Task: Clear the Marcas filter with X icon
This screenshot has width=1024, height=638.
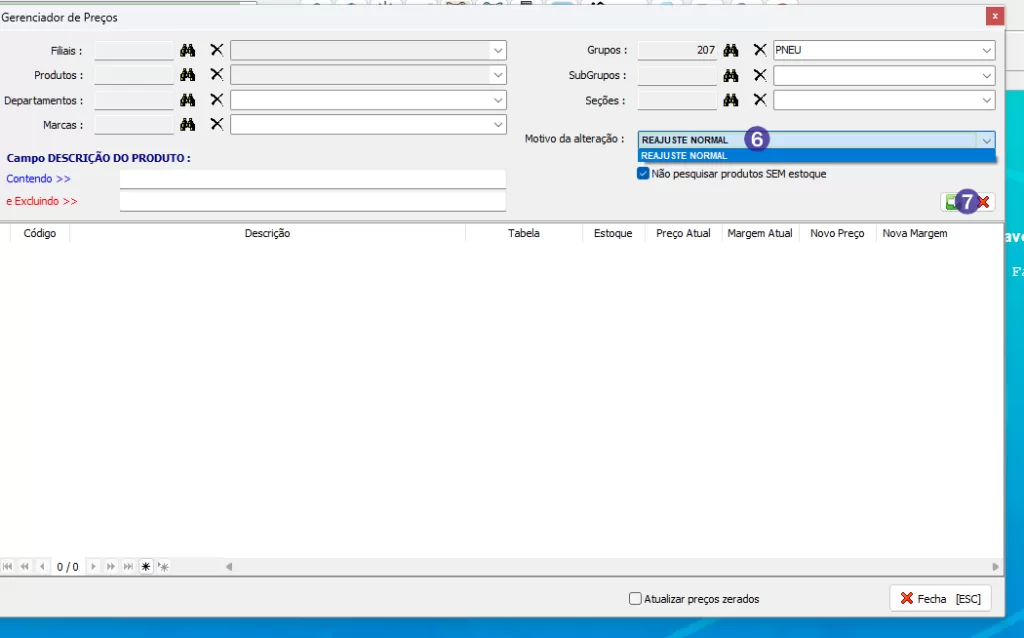Action: (216, 124)
